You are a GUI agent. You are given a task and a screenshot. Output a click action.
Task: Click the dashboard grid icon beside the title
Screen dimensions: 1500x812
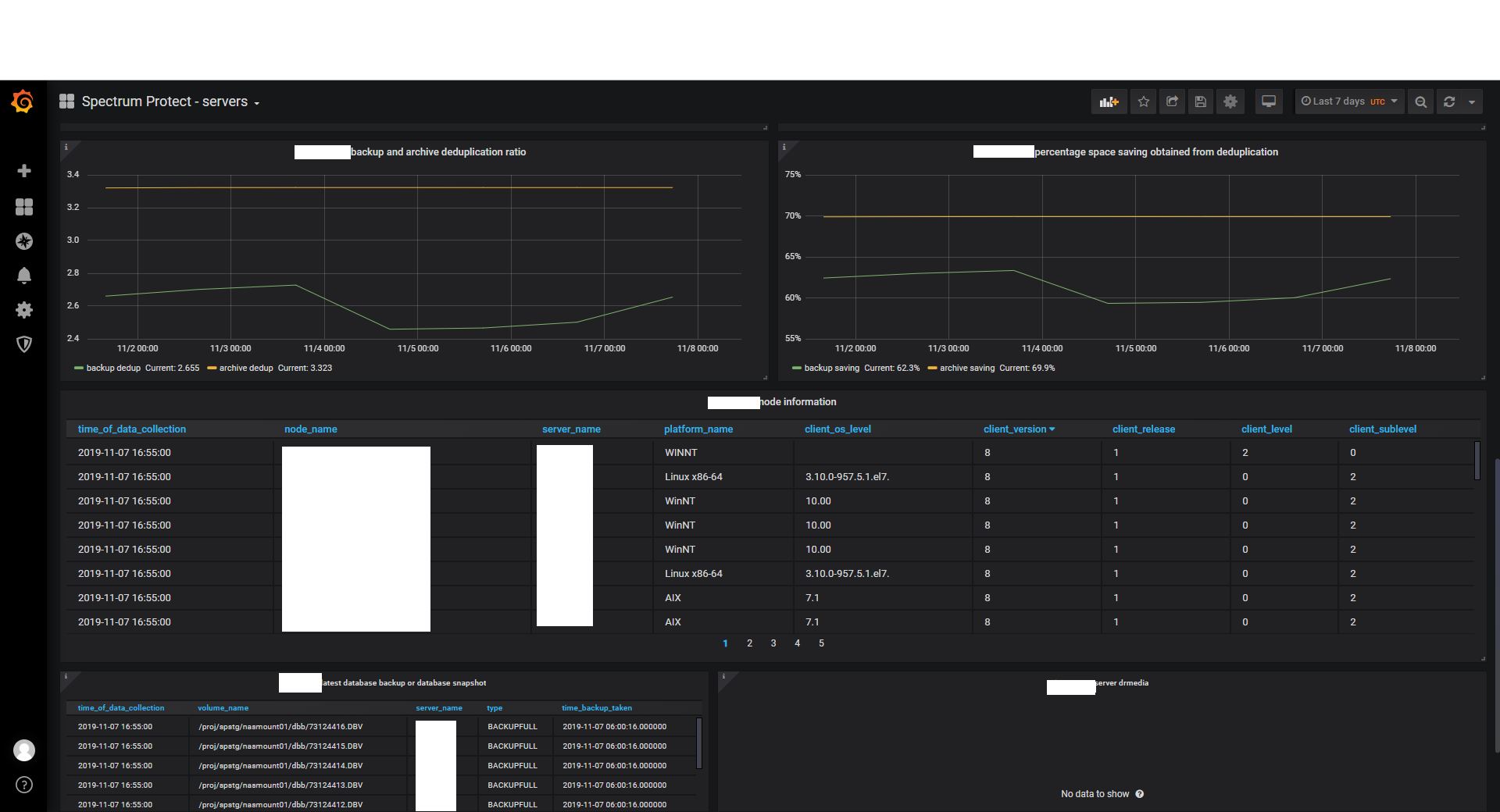click(67, 101)
